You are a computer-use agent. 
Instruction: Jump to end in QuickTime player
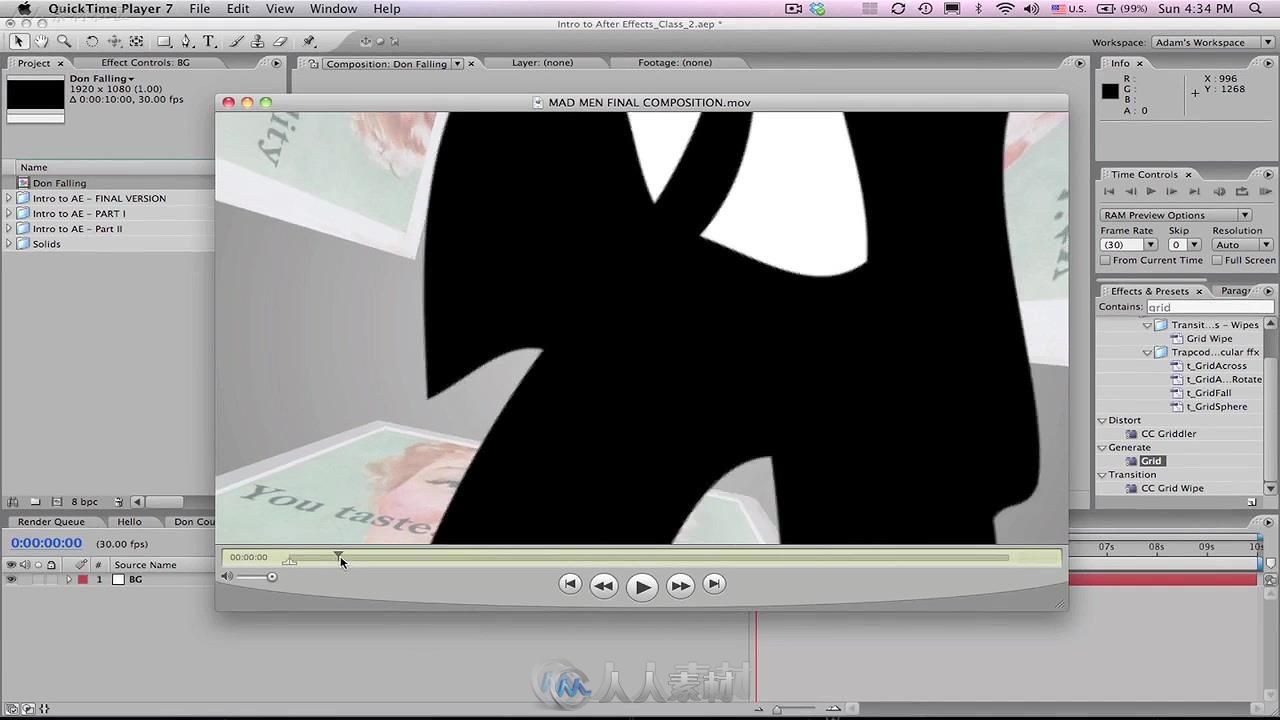coord(714,584)
